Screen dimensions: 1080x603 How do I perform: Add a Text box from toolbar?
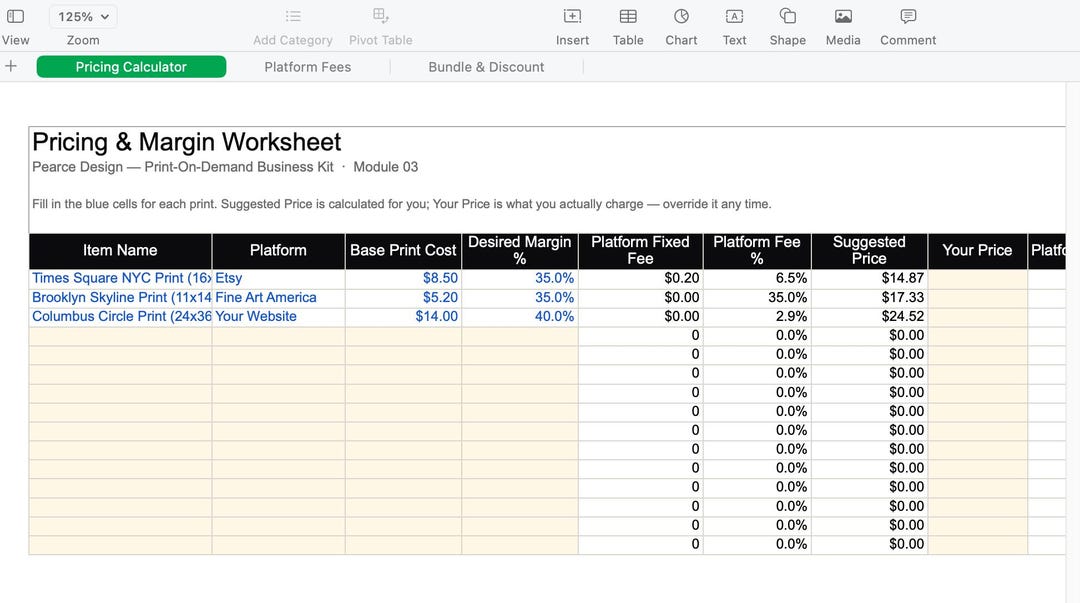(x=734, y=16)
